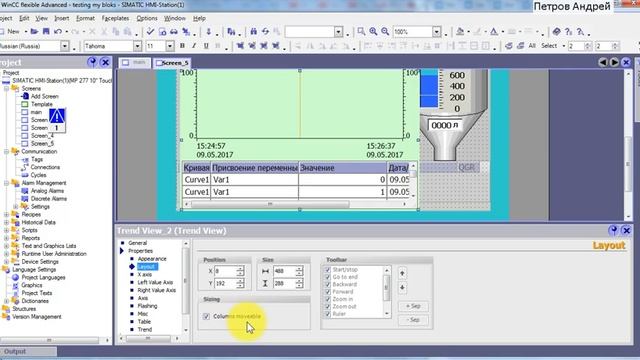Collapse the Communication tree node
This screenshot has width=640, height=360.
(7, 151)
